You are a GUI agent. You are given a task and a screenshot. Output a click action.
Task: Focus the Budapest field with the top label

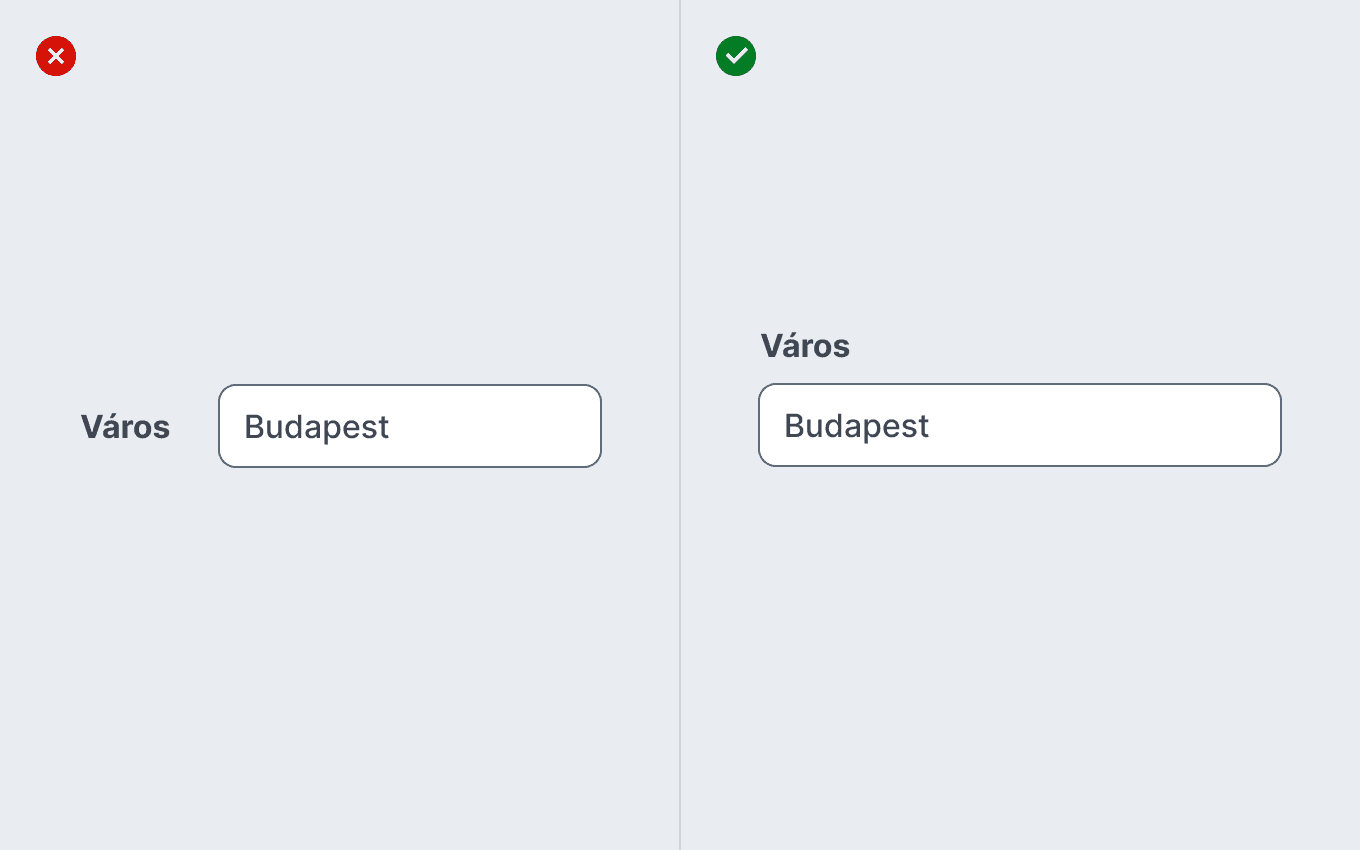pos(1020,425)
